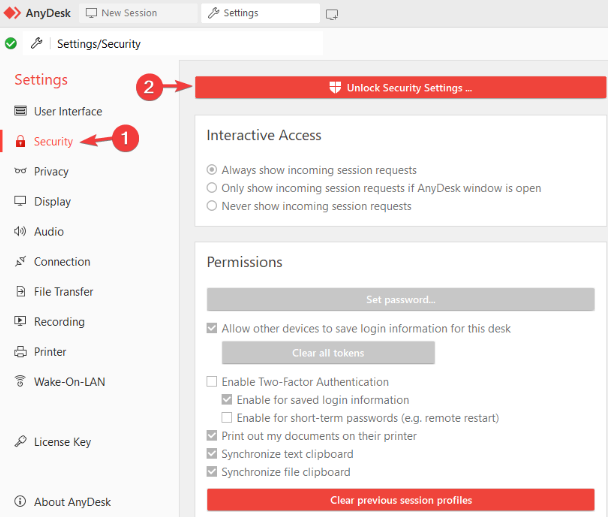Open User Interface settings
The image size is (608, 517).
click(68, 111)
